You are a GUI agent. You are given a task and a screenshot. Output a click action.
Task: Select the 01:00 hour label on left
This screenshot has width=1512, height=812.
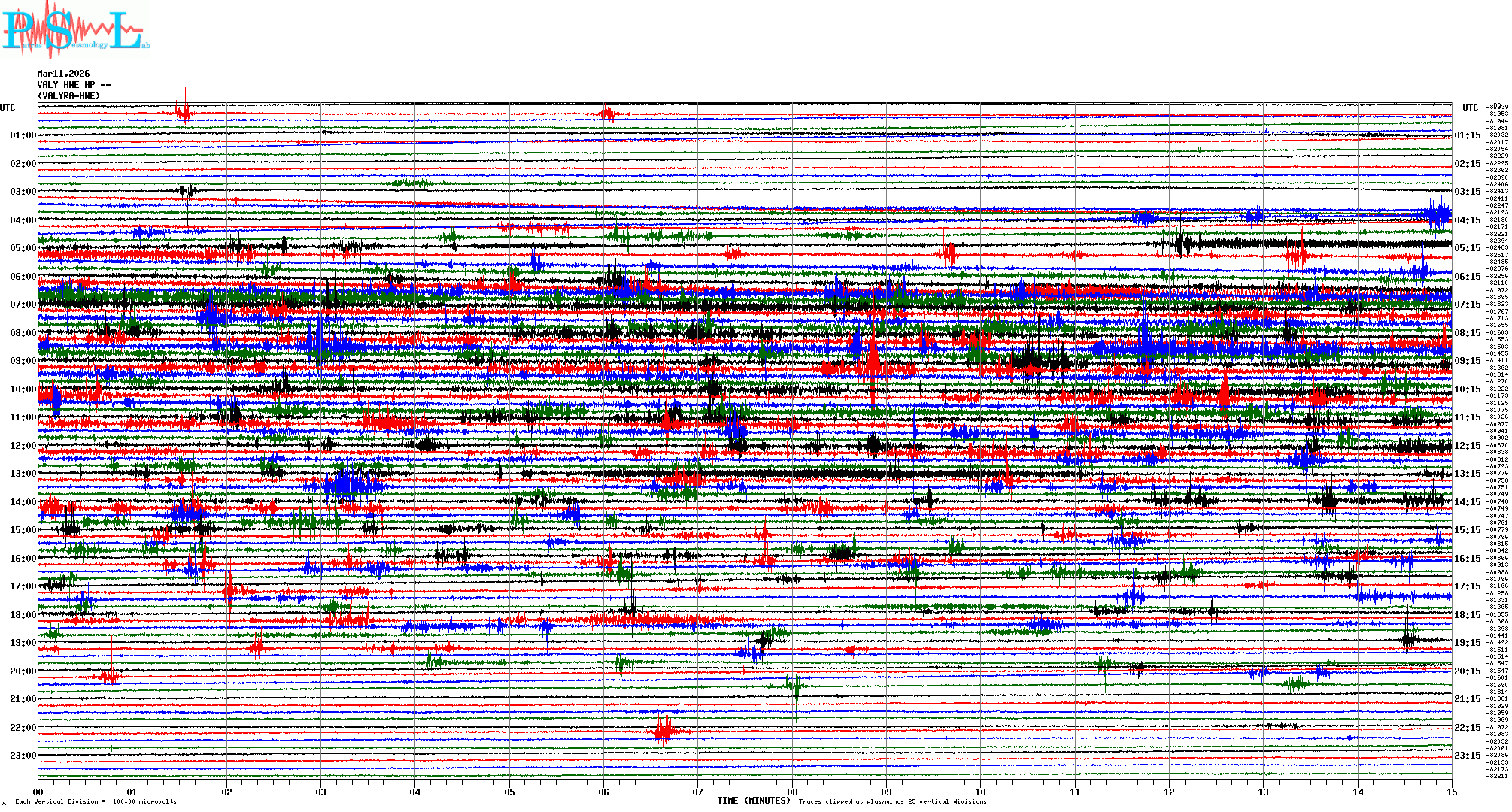23,136
